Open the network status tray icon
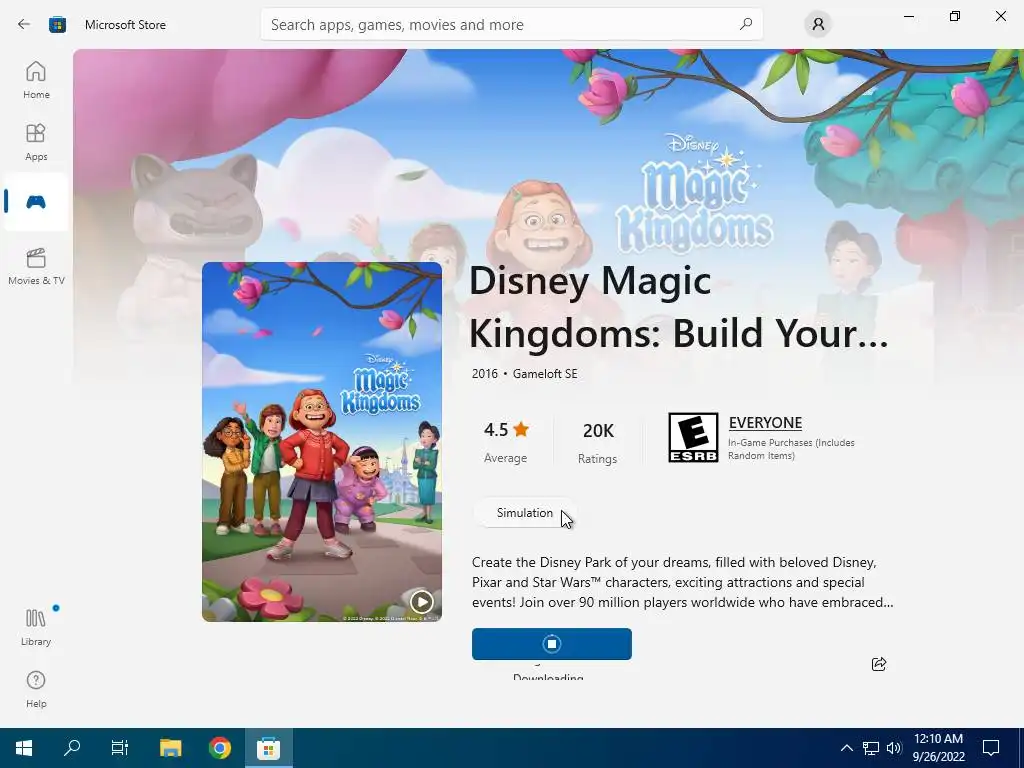Image resolution: width=1024 pixels, height=768 pixels. pyautogui.click(x=871, y=748)
